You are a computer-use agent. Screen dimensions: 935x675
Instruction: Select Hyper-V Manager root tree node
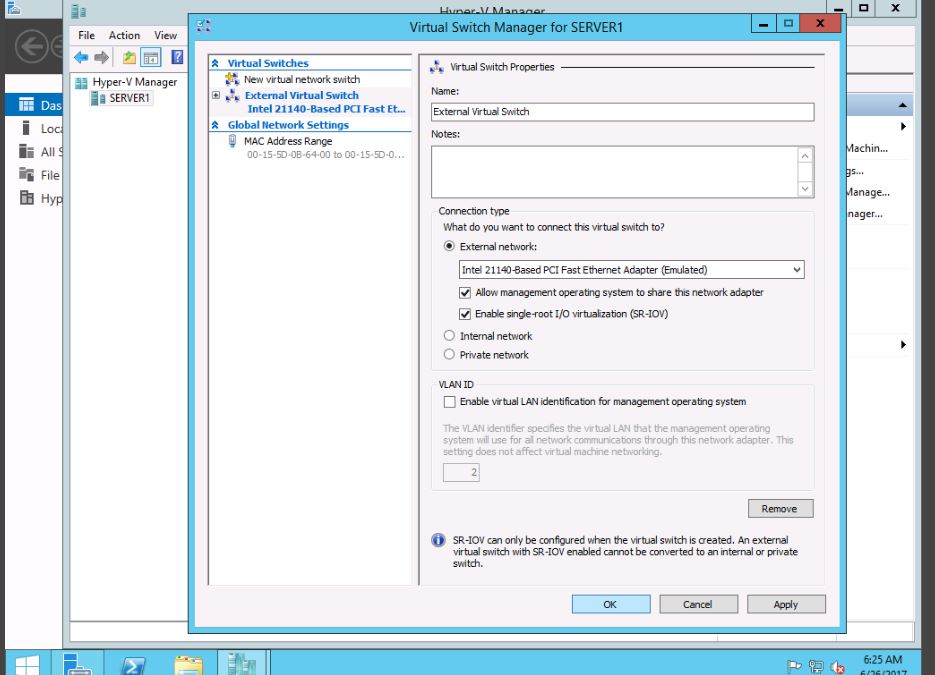coord(135,82)
